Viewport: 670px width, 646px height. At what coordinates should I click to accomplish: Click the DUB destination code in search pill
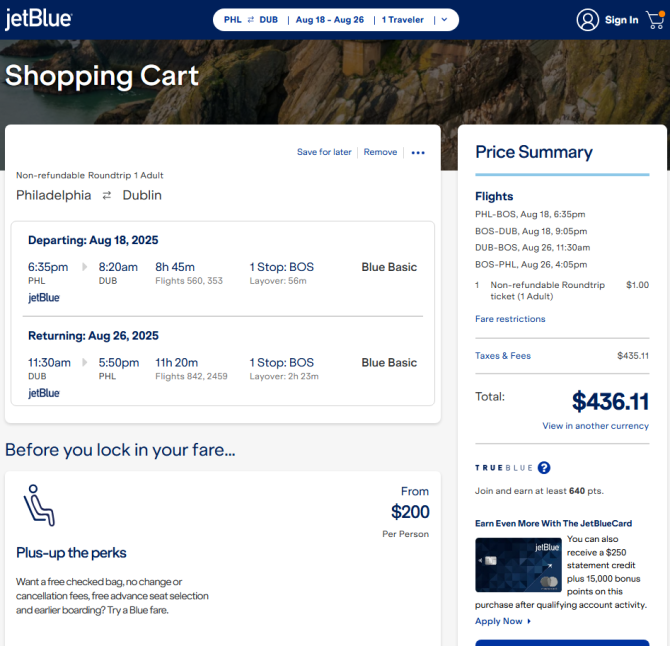pos(269,20)
